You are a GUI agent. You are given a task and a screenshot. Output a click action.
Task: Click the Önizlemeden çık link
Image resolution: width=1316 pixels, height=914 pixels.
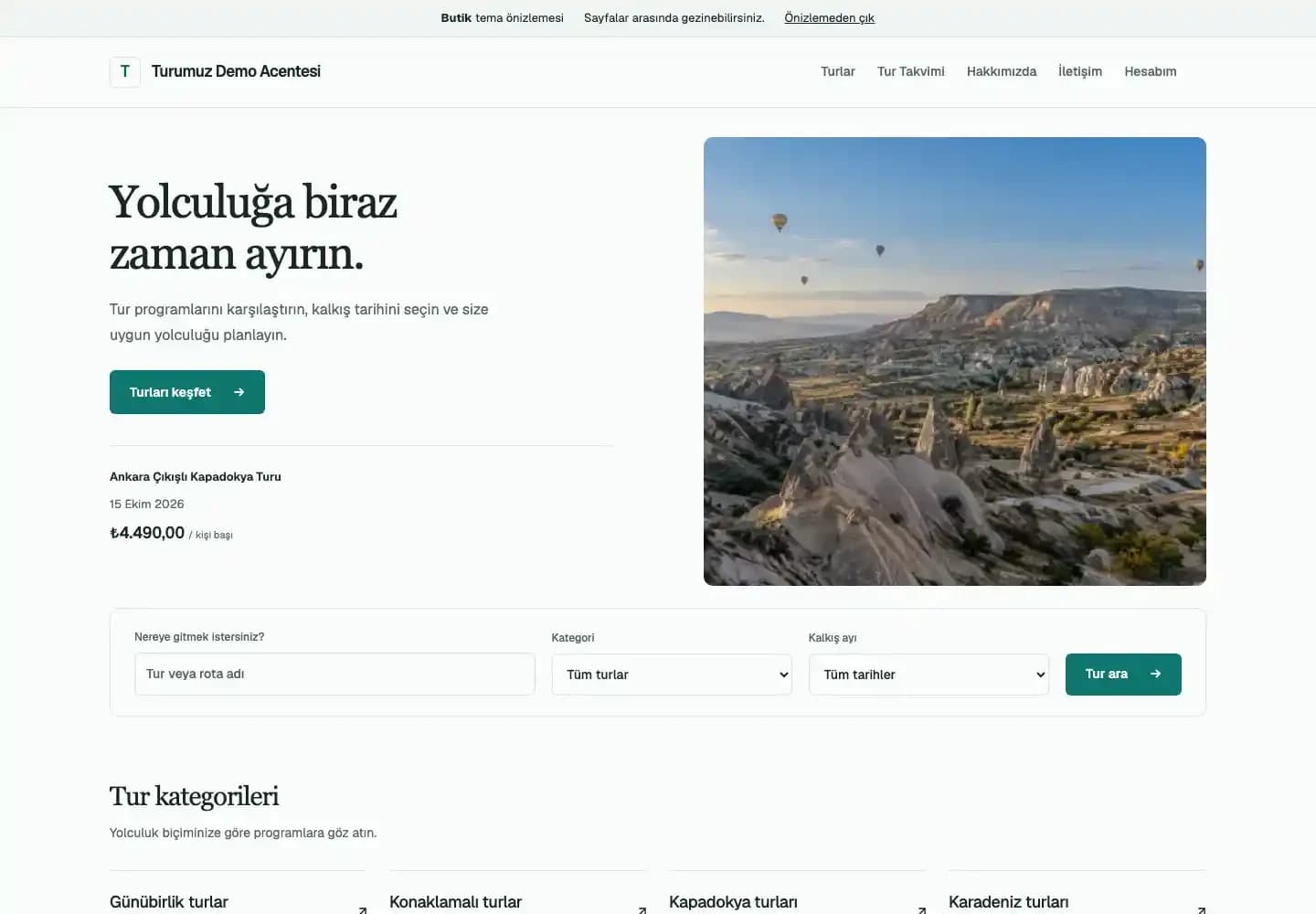point(829,18)
